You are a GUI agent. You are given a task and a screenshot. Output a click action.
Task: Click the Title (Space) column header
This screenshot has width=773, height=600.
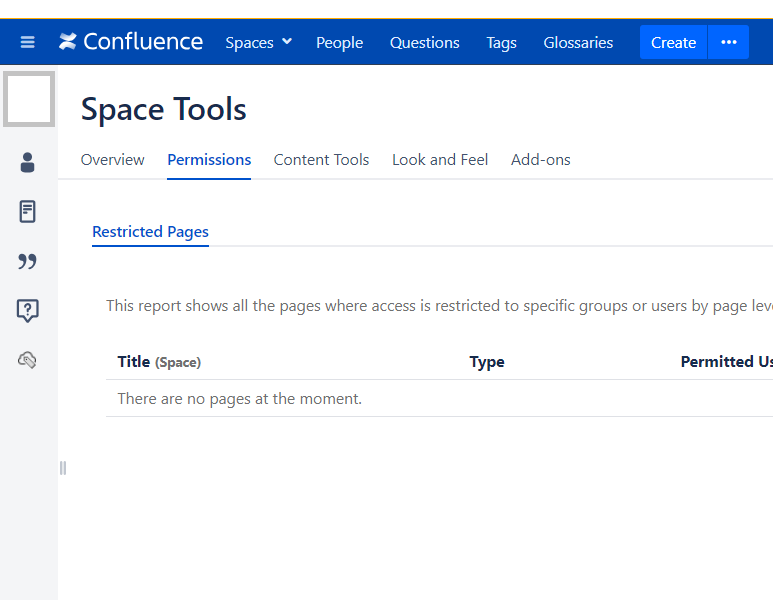click(x=159, y=362)
